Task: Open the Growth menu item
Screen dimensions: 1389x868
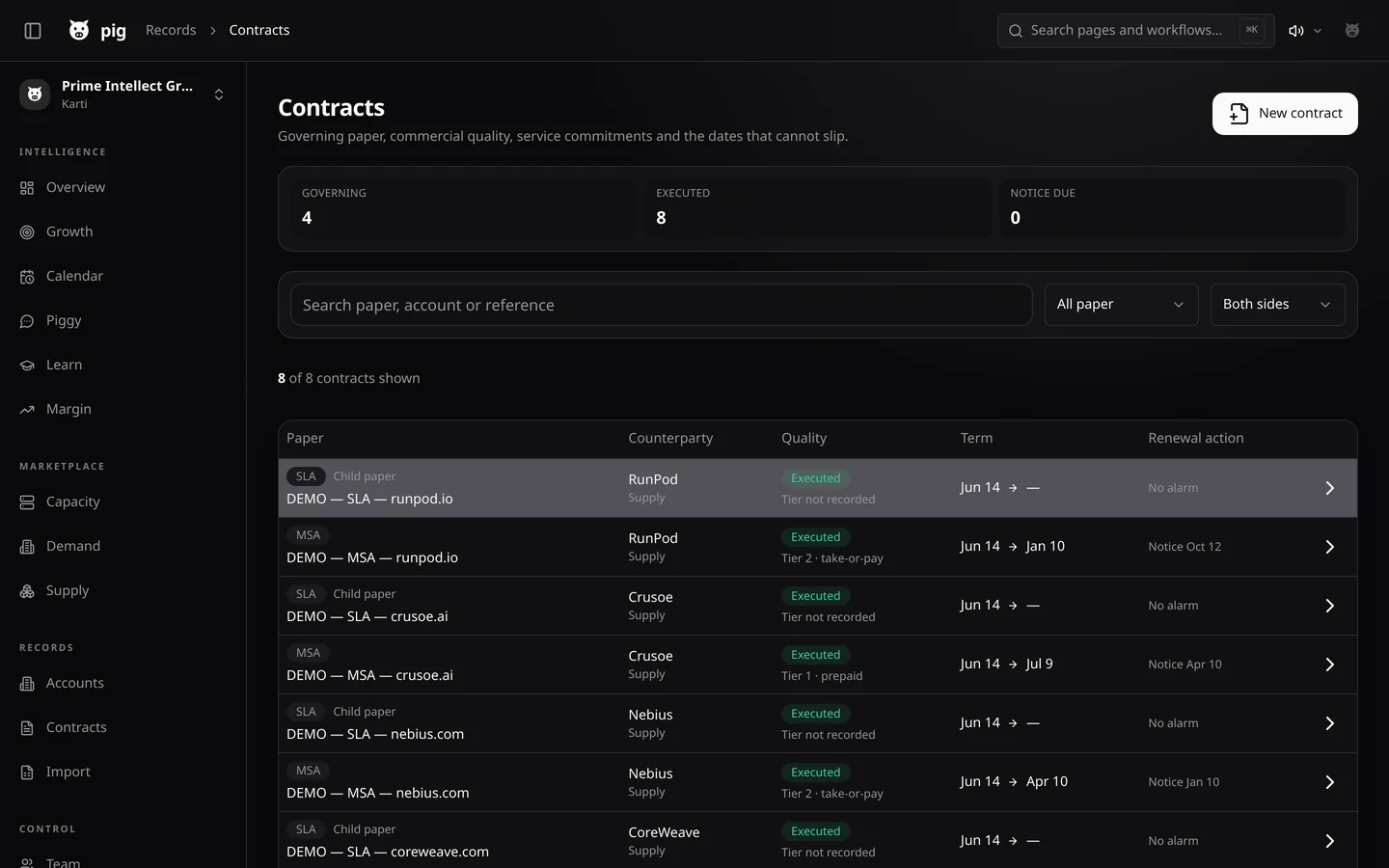Action: [x=123, y=232]
